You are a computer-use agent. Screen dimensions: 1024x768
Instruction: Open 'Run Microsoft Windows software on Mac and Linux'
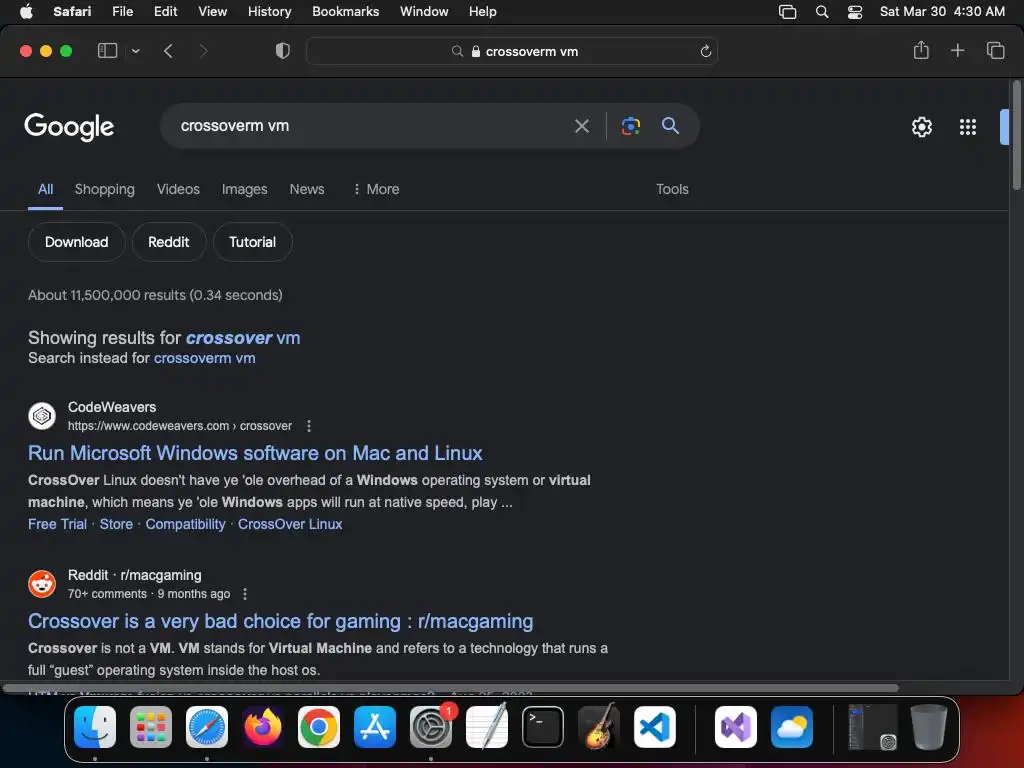click(255, 453)
